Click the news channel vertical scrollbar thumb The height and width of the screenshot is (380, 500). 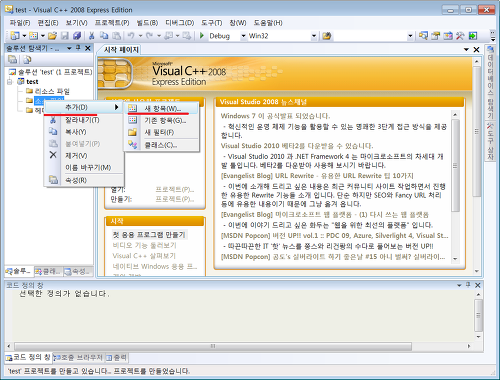tap(455, 166)
